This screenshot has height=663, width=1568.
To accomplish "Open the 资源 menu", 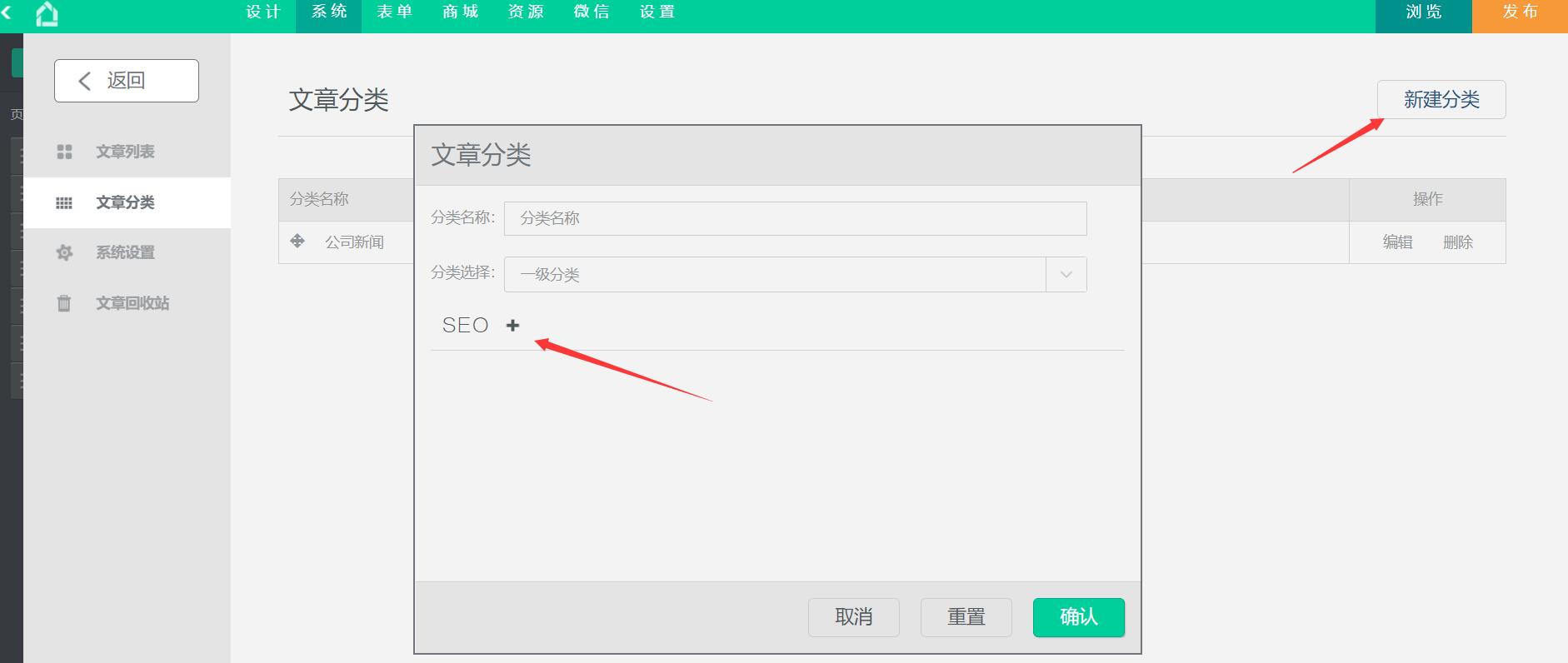I will 526,12.
